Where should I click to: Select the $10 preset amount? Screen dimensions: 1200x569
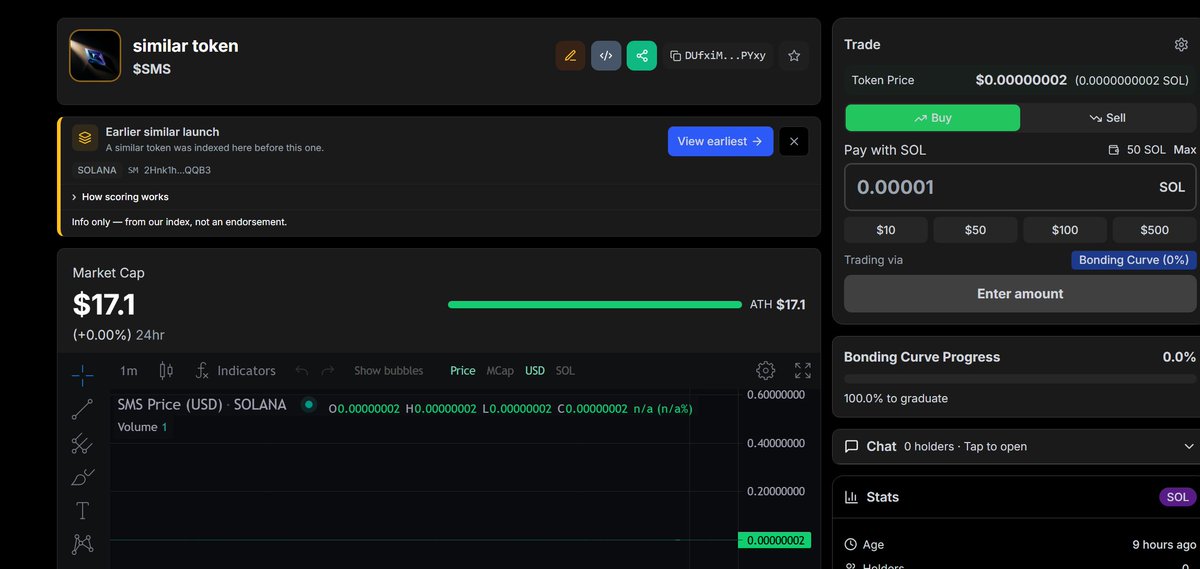(886, 230)
